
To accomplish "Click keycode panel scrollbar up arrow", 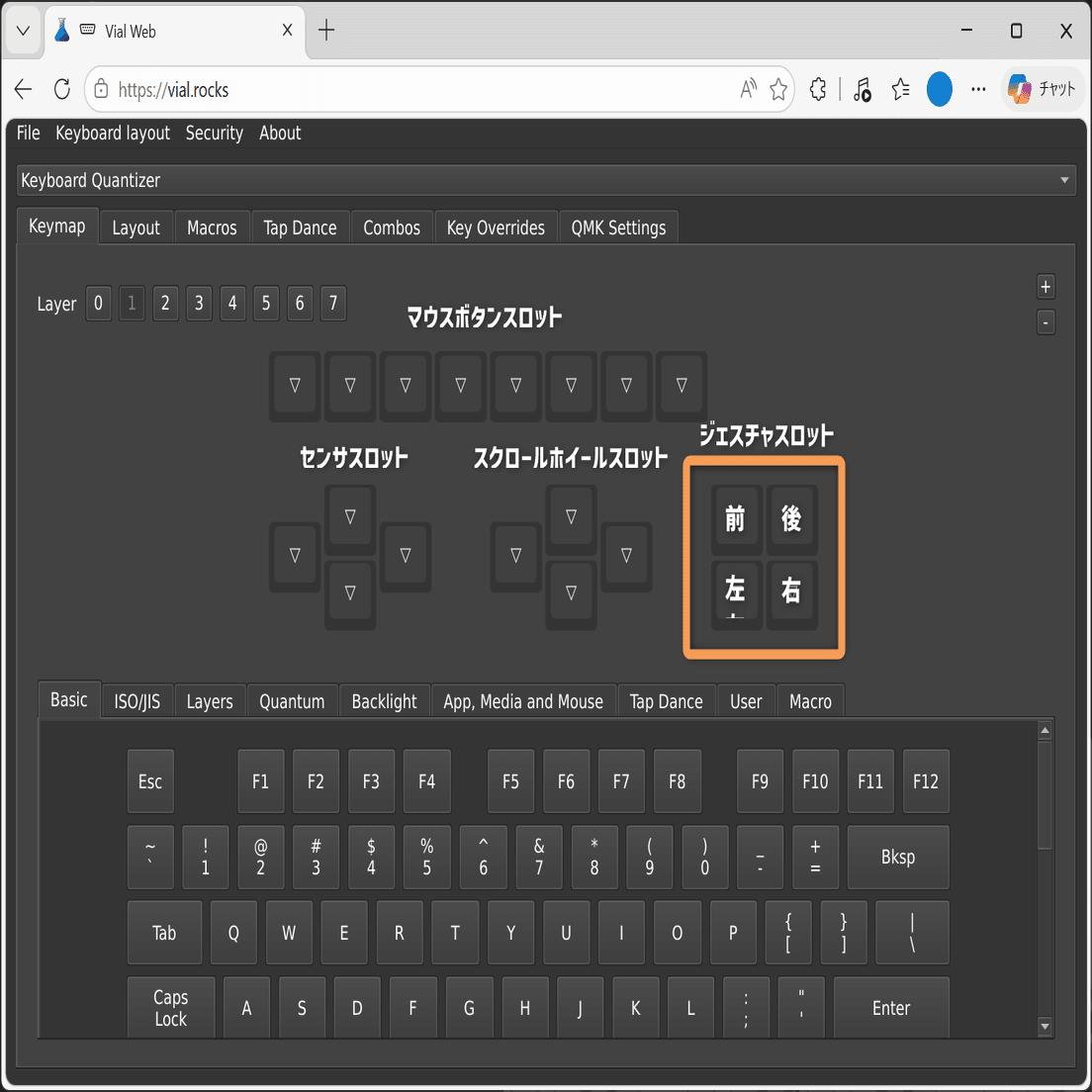I will click(1045, 731).
